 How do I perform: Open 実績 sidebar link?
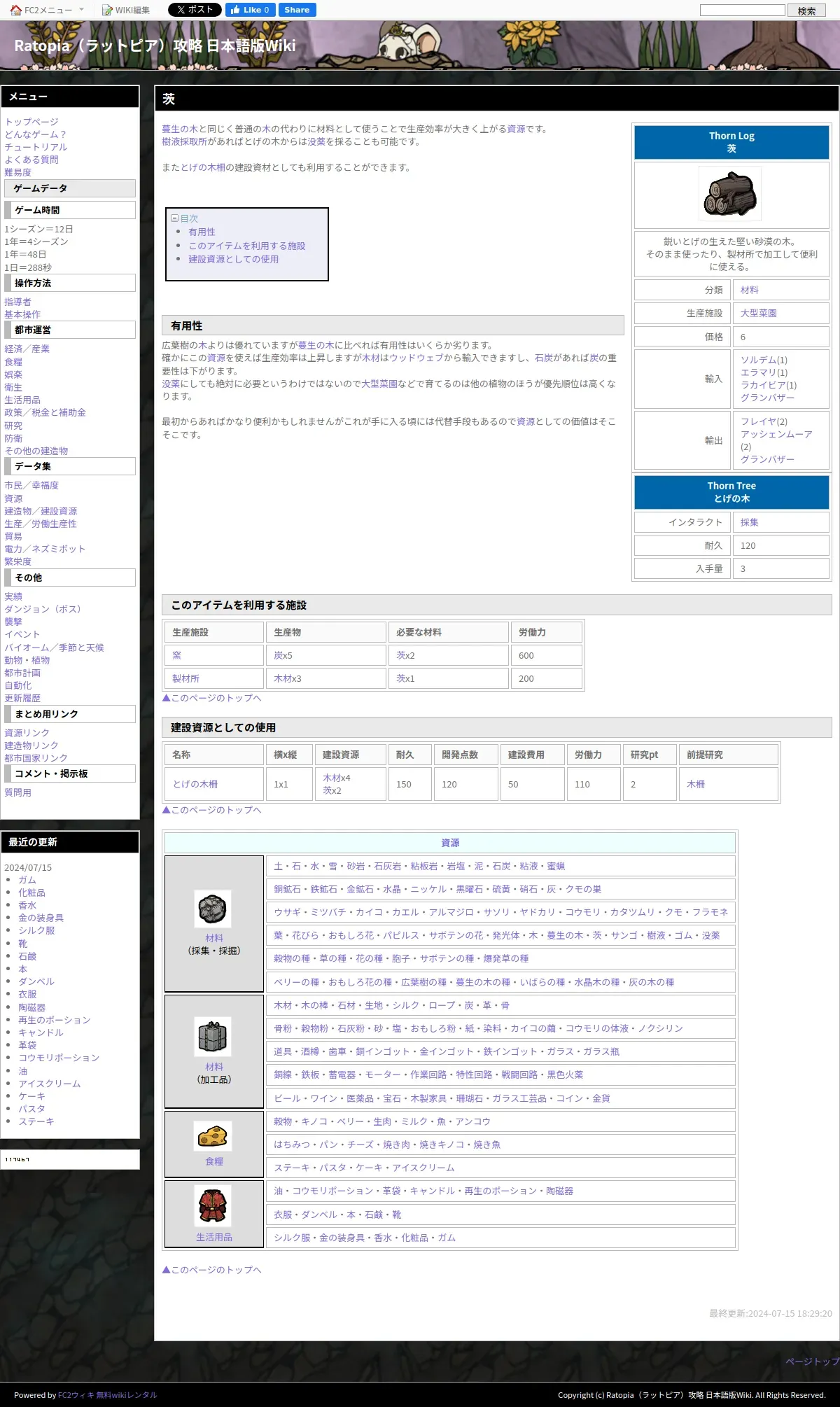coord(13,596)
